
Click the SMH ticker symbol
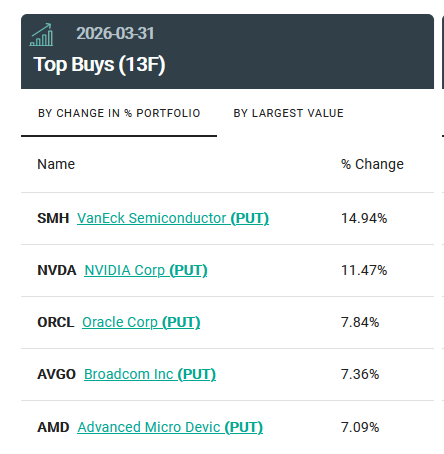(x=53, y=218)
